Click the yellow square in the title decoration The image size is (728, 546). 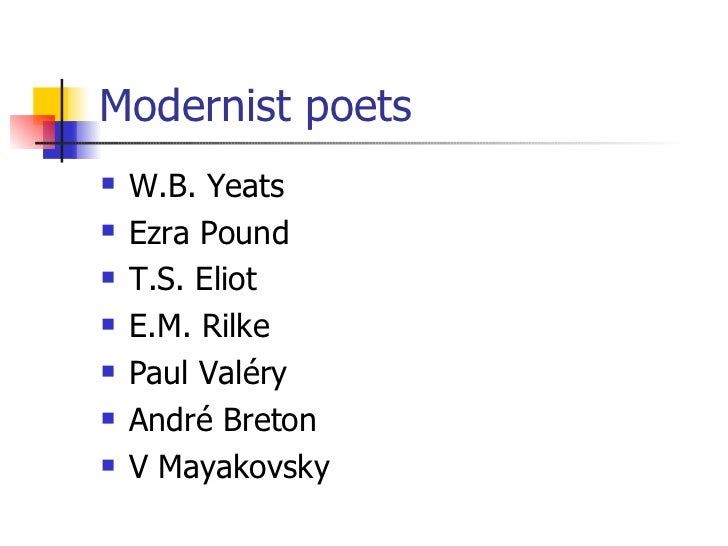click(47, 101)
